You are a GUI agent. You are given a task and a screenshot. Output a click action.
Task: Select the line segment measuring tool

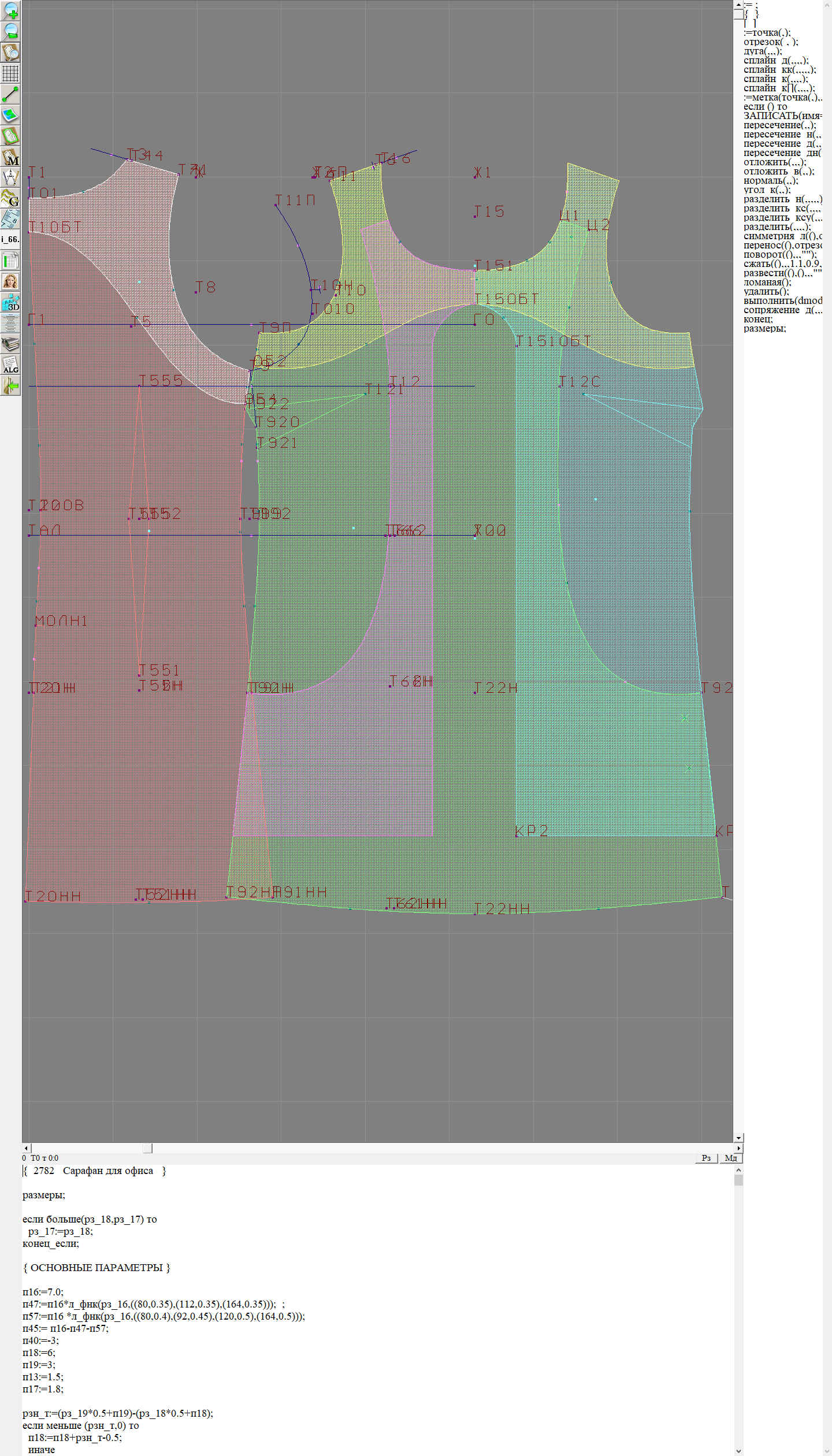(10, 94)
